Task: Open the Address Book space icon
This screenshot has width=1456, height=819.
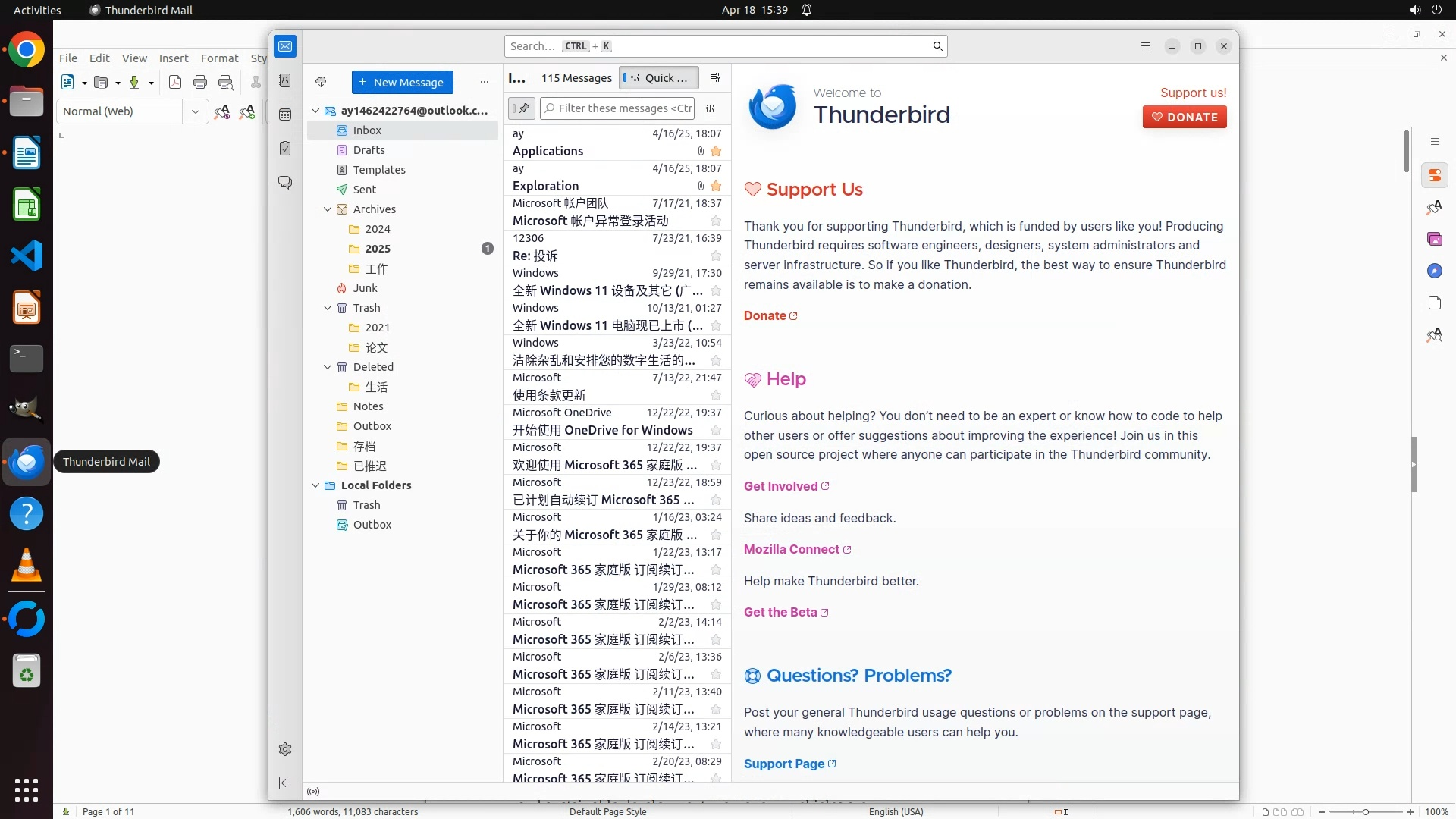Action: pyautogui.click(x=285, y=80)
